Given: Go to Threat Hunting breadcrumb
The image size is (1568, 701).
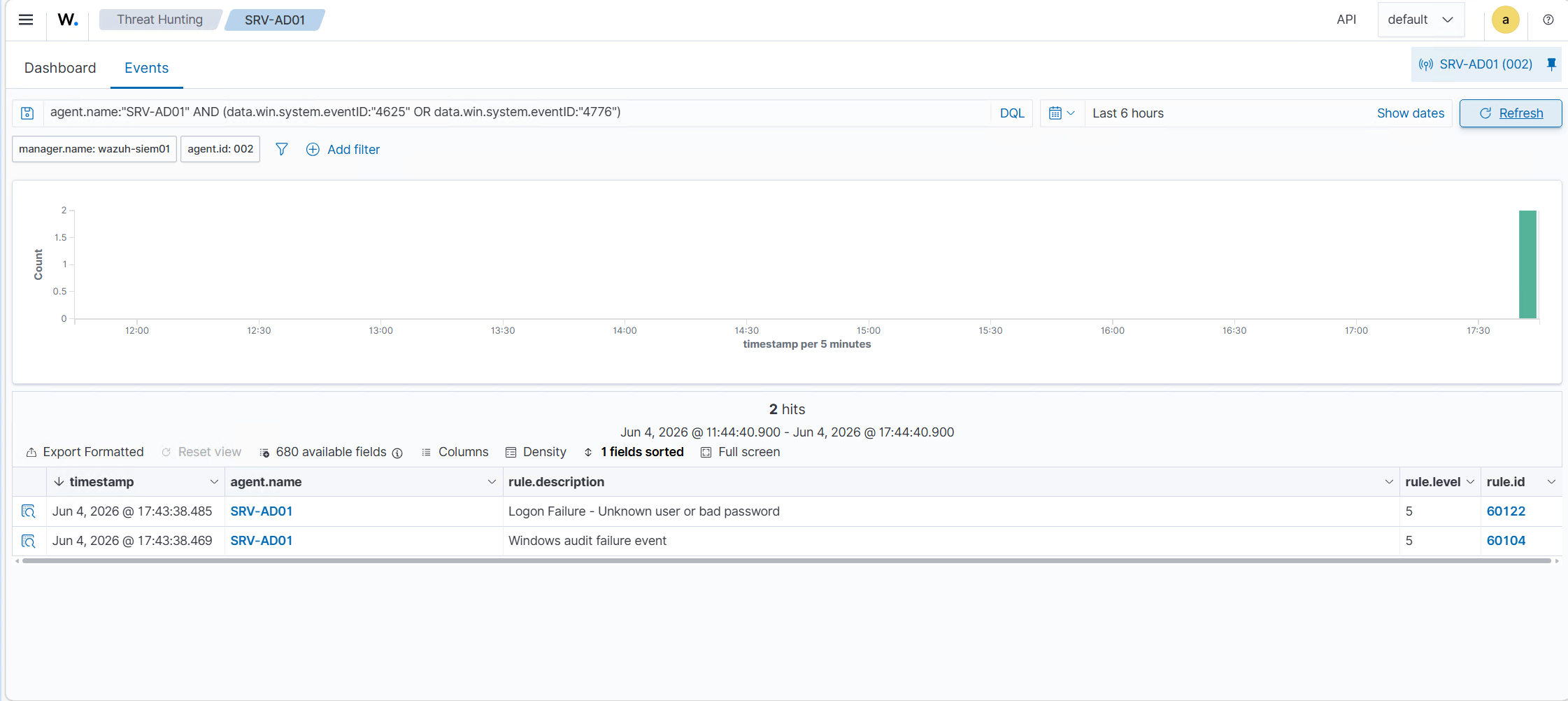Looking at the screenshot, I should [x=160, y=20].
